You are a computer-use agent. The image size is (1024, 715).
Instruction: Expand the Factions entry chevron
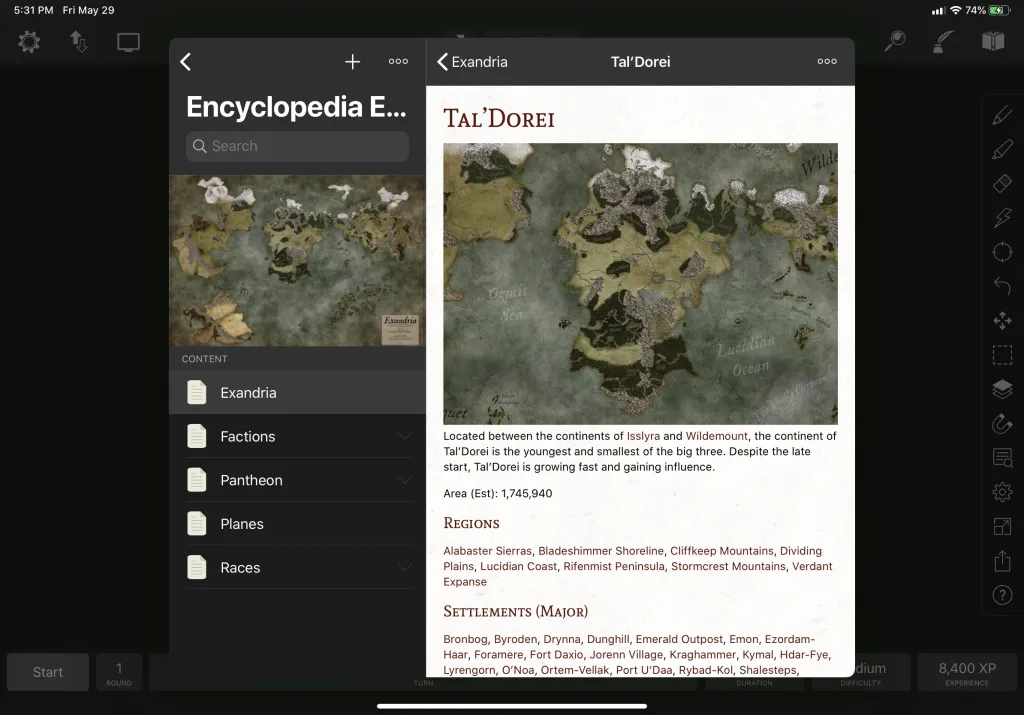pyautogui.click(x=405, y=436)
